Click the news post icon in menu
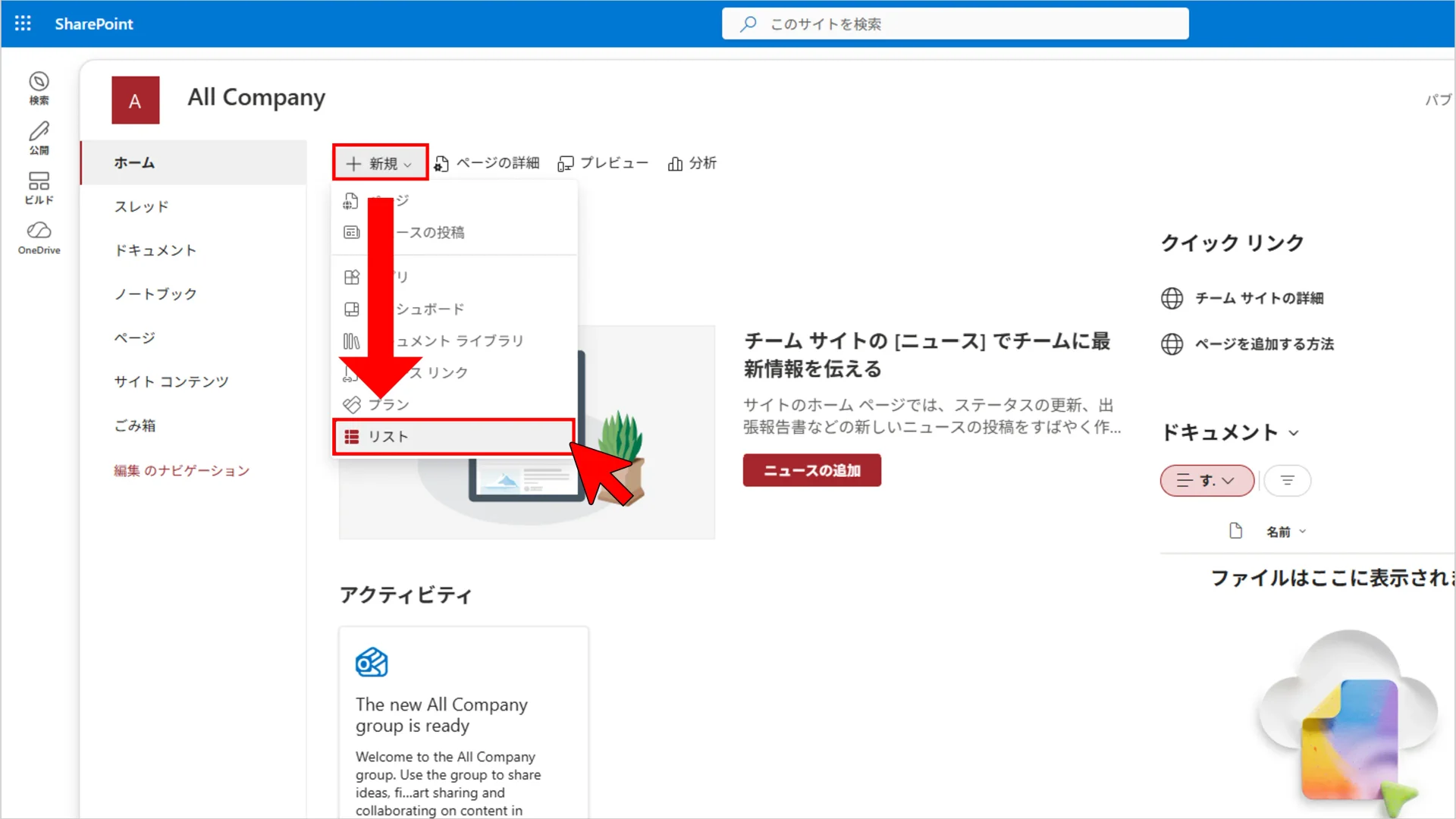This screenshot has width=1456, height=819. point(351,232)
